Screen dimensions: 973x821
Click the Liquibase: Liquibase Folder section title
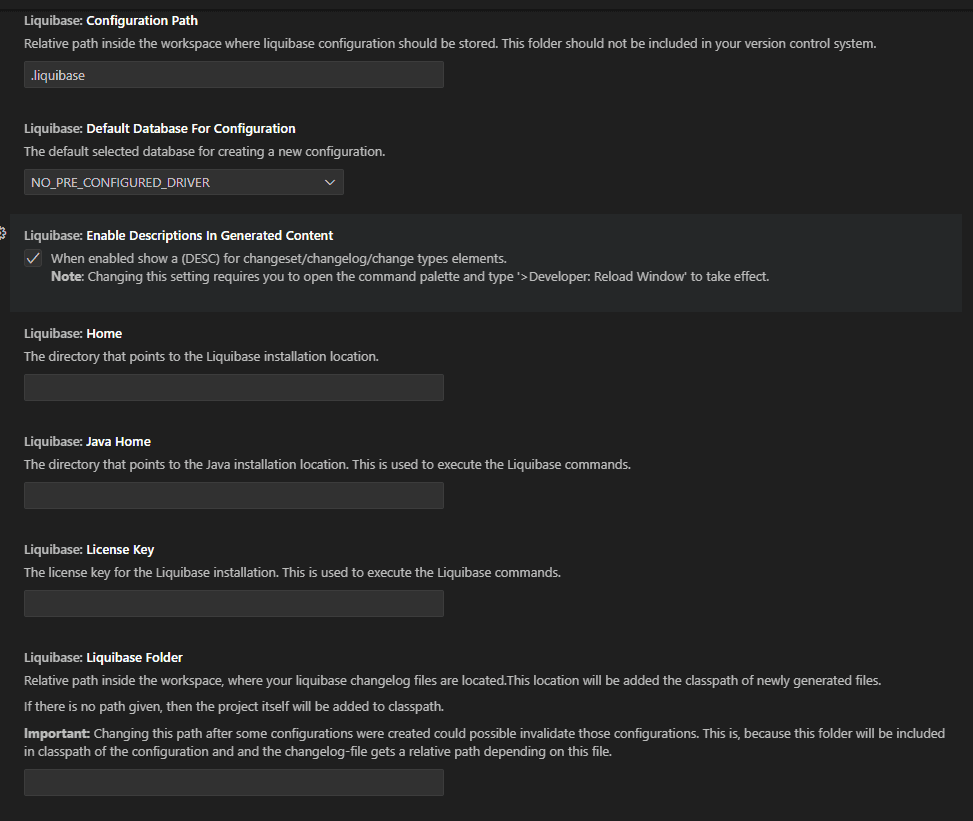click(102, 657)
